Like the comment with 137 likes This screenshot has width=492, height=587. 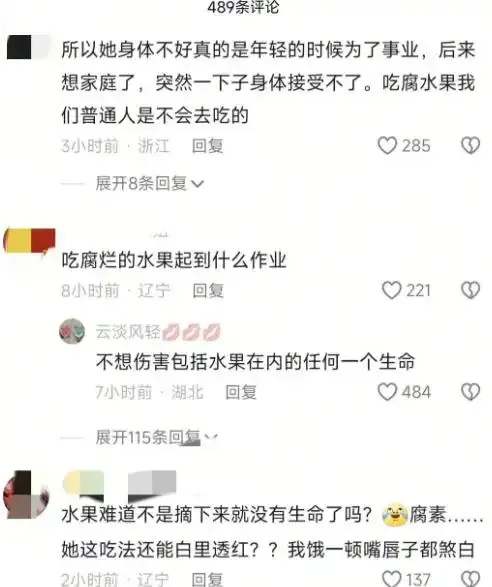click(x=391, y=579)
